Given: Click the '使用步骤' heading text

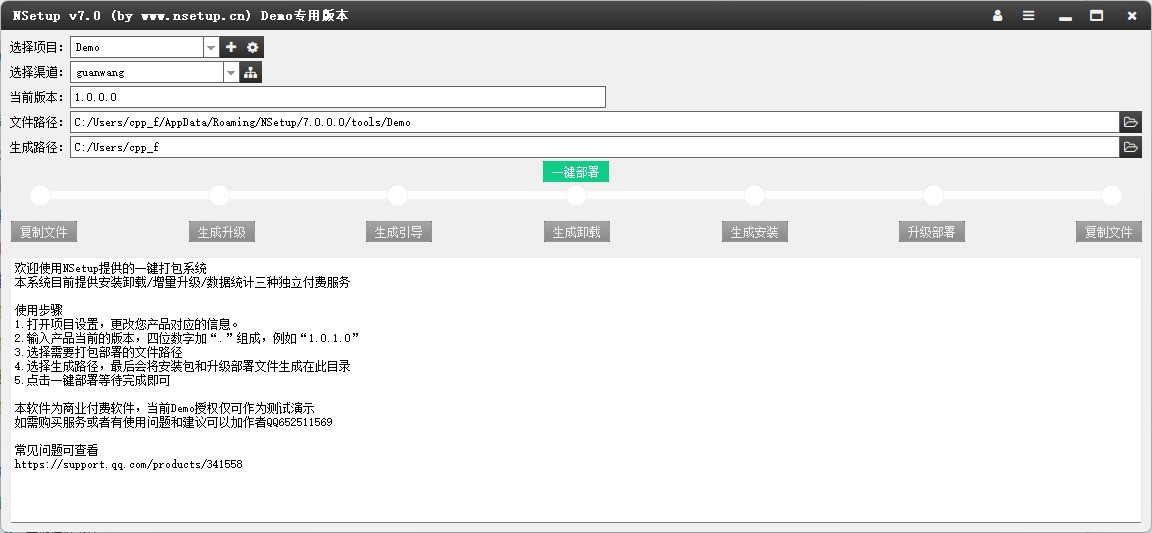Looking at the screenshot, I should (x=39, y=311).
